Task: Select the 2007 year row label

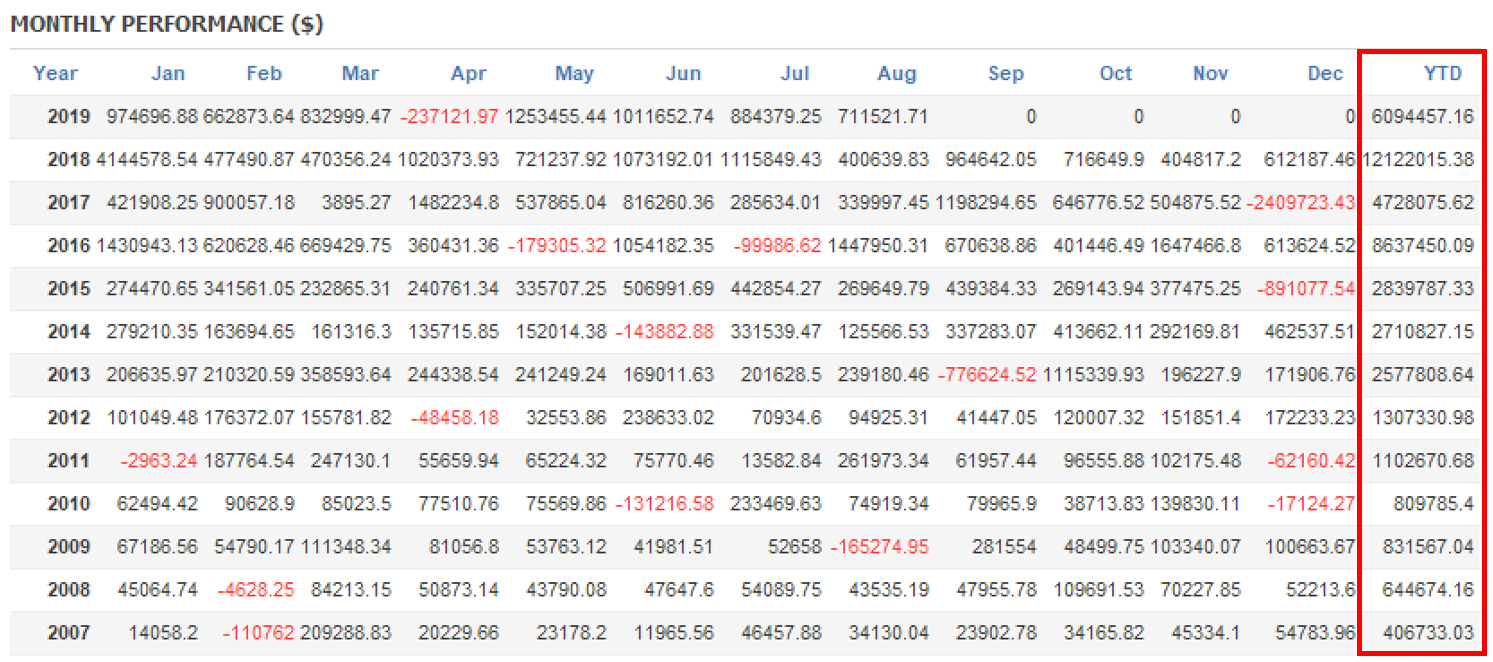Action: (x=69, y=632)
